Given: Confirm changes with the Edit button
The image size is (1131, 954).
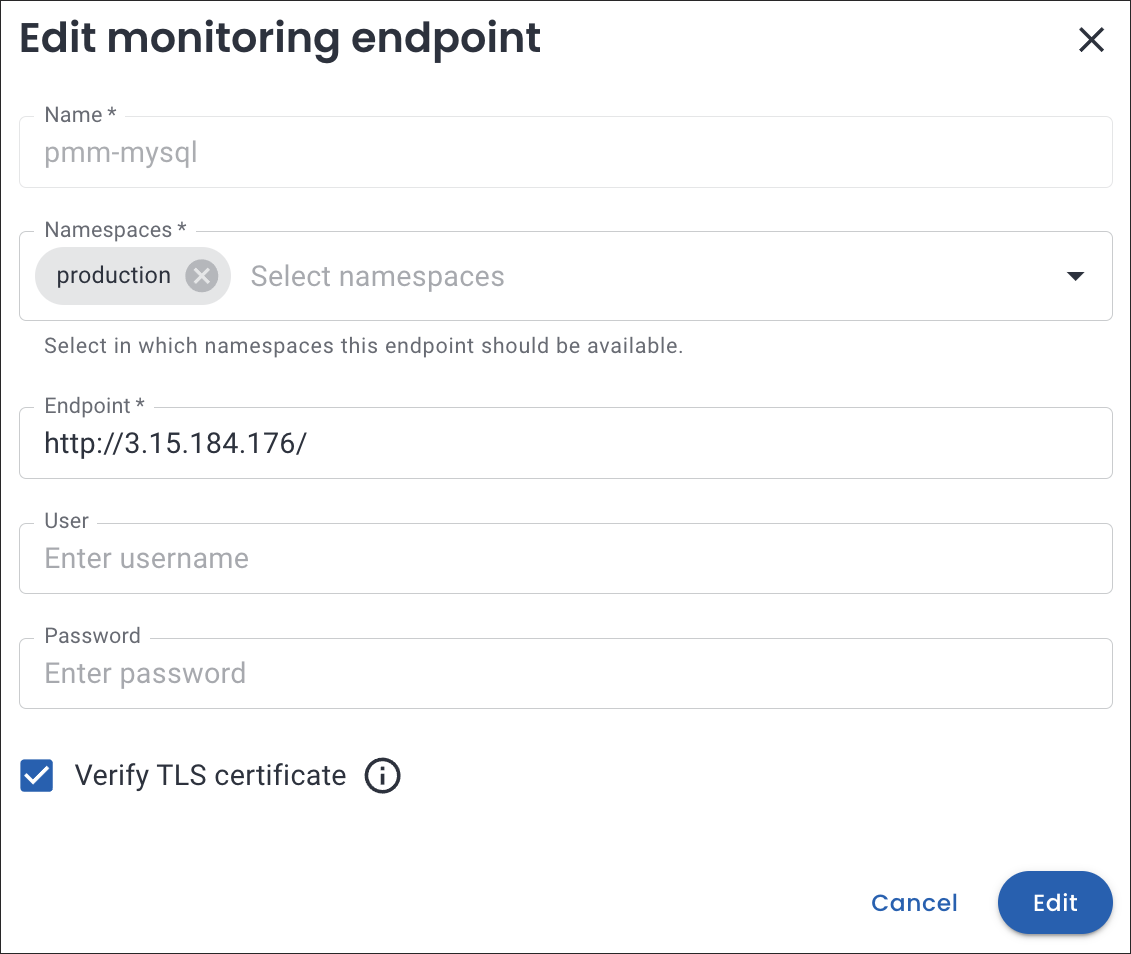Looking at the screenshot, I should 1054,903.
